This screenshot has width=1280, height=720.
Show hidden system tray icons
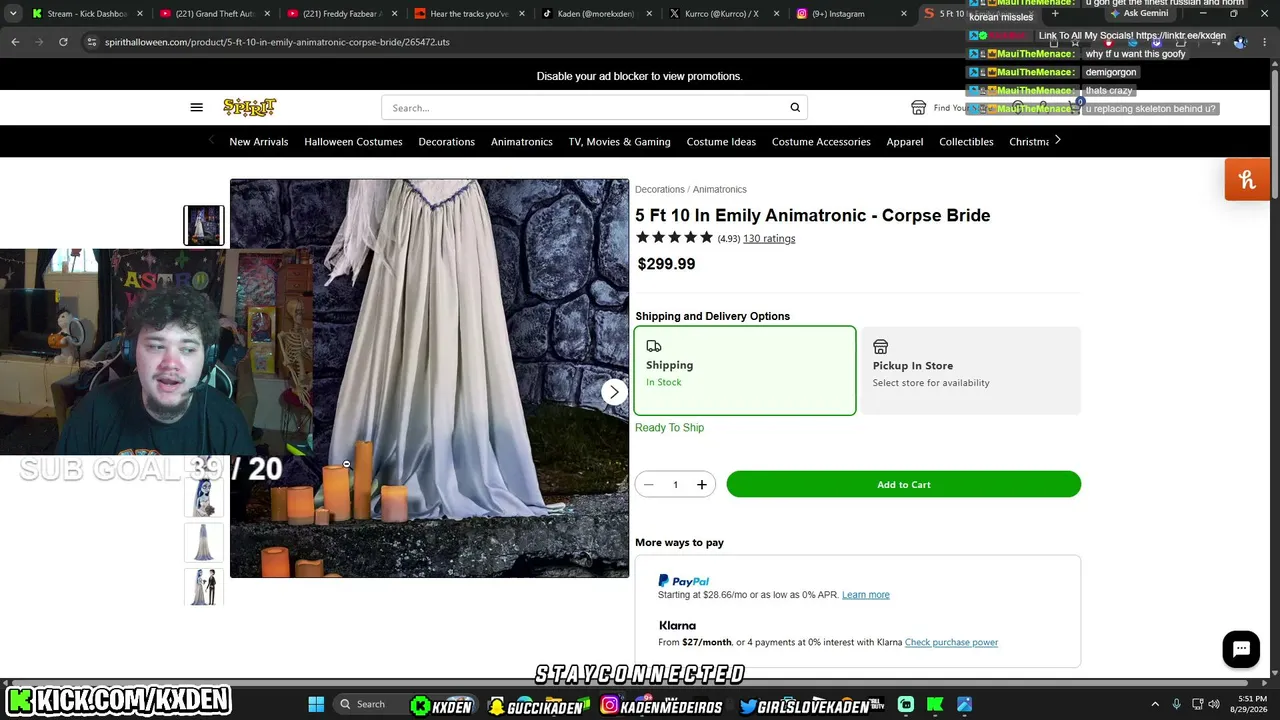(x=1155, y=704)
